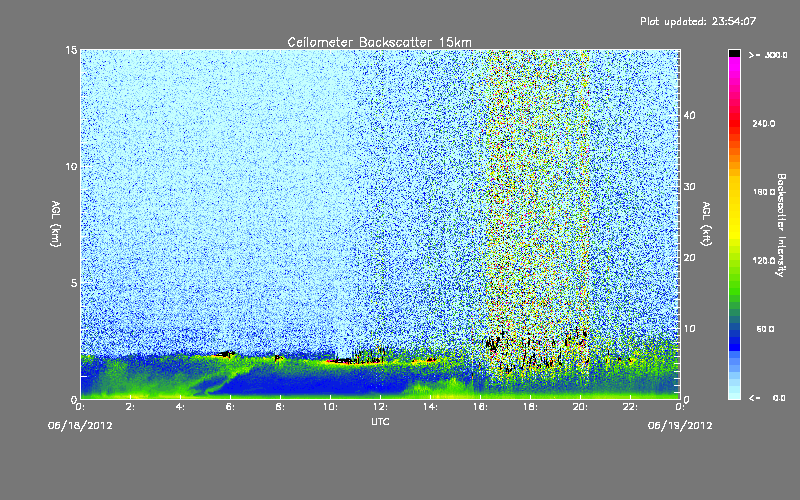Click the 10: hour tick label
Image resolution: width=800 pixels, height=500 pixels.
point(330,407)
